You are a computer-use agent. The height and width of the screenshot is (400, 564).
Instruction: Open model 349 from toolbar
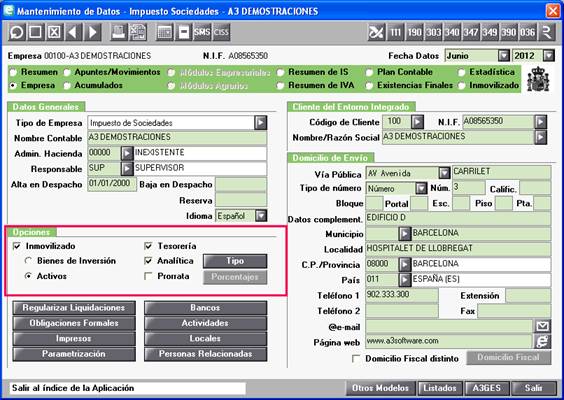pos(490,32)
